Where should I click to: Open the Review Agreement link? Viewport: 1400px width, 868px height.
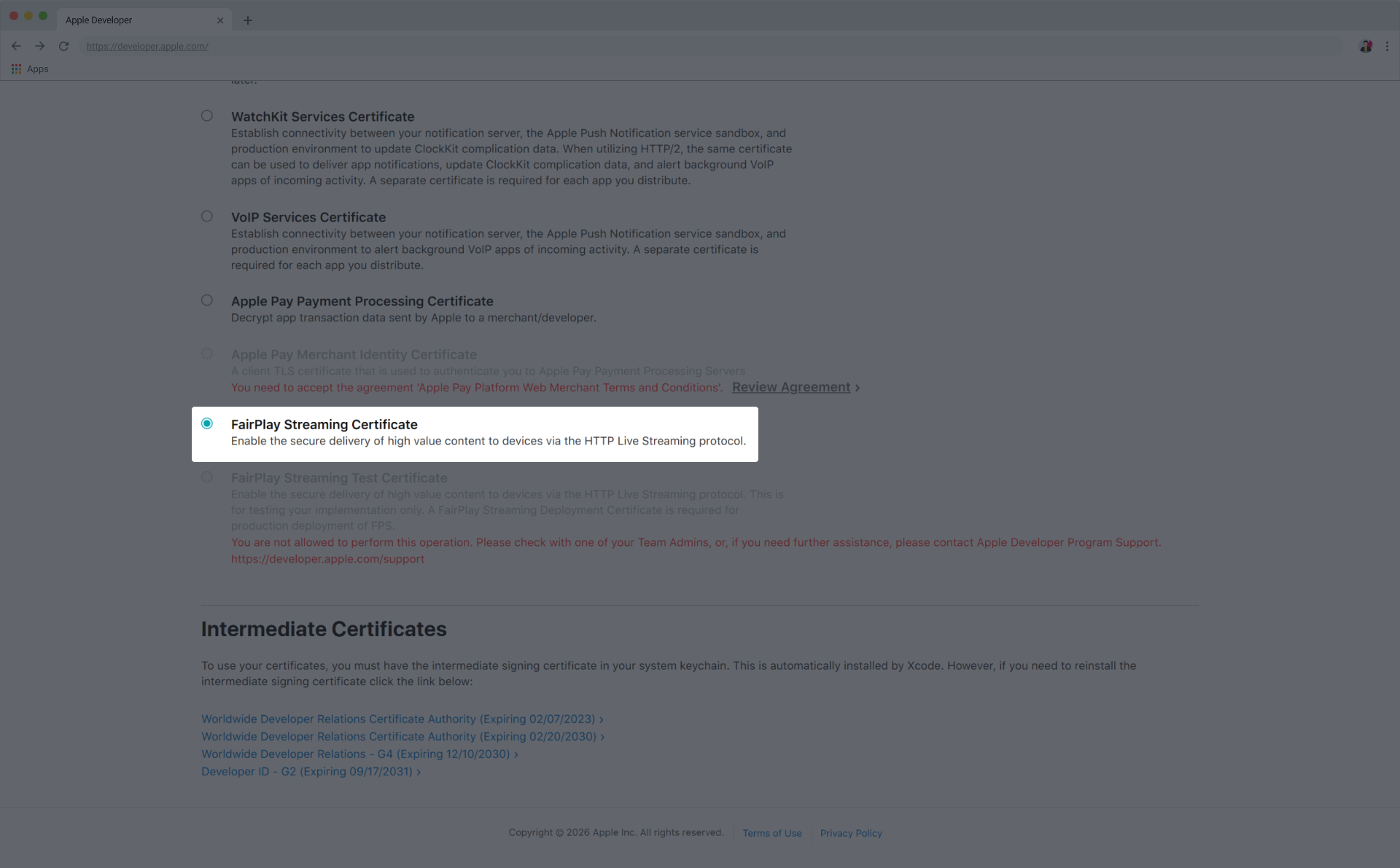[x=796, y=387]
